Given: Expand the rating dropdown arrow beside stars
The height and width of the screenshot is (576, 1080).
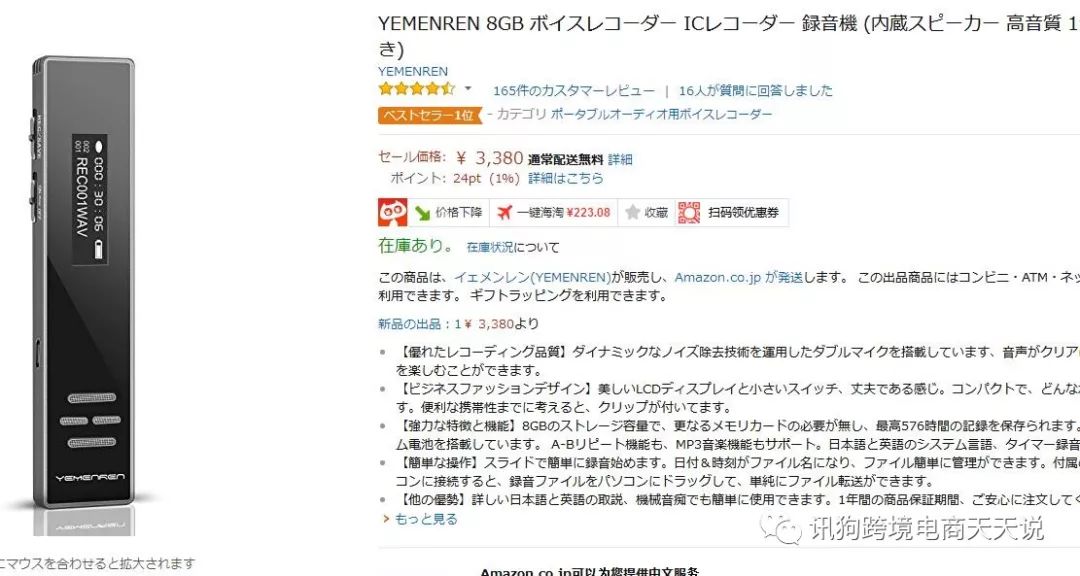Looking at the screenshot, I should (x=468, y=89).
